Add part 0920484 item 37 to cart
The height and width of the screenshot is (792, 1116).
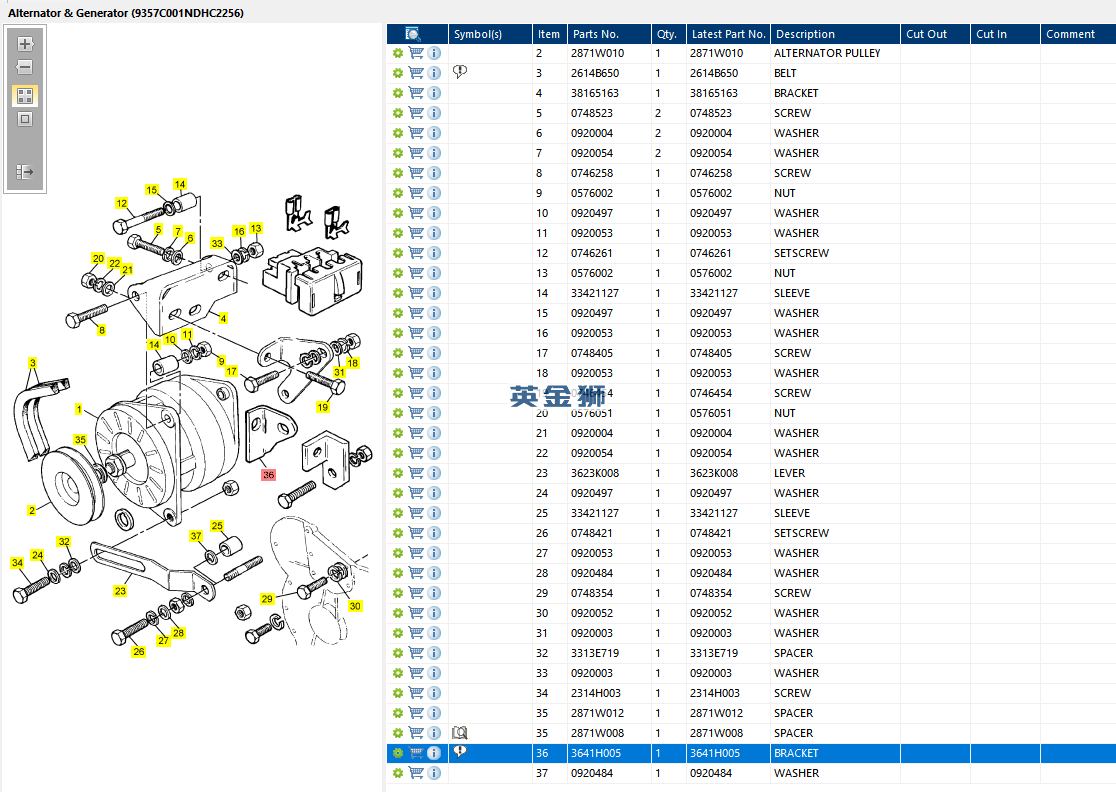416,773
